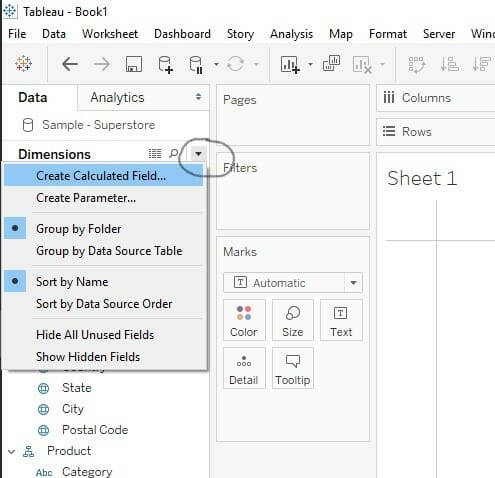495x478 pixels.
Task: Click the Swap Rows and Columns icon
Action: point(417,64)
